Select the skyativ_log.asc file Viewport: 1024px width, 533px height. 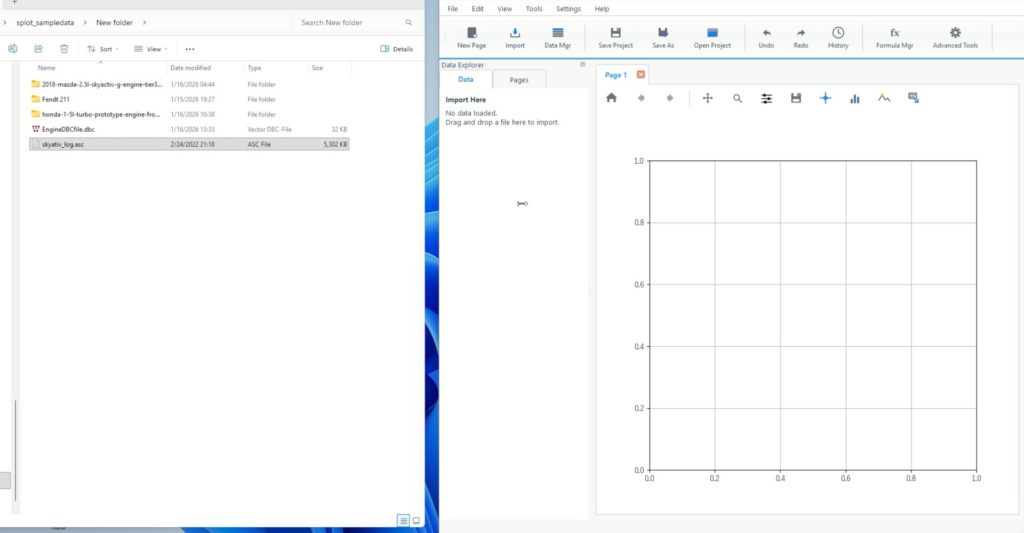(x=62, y=144)
